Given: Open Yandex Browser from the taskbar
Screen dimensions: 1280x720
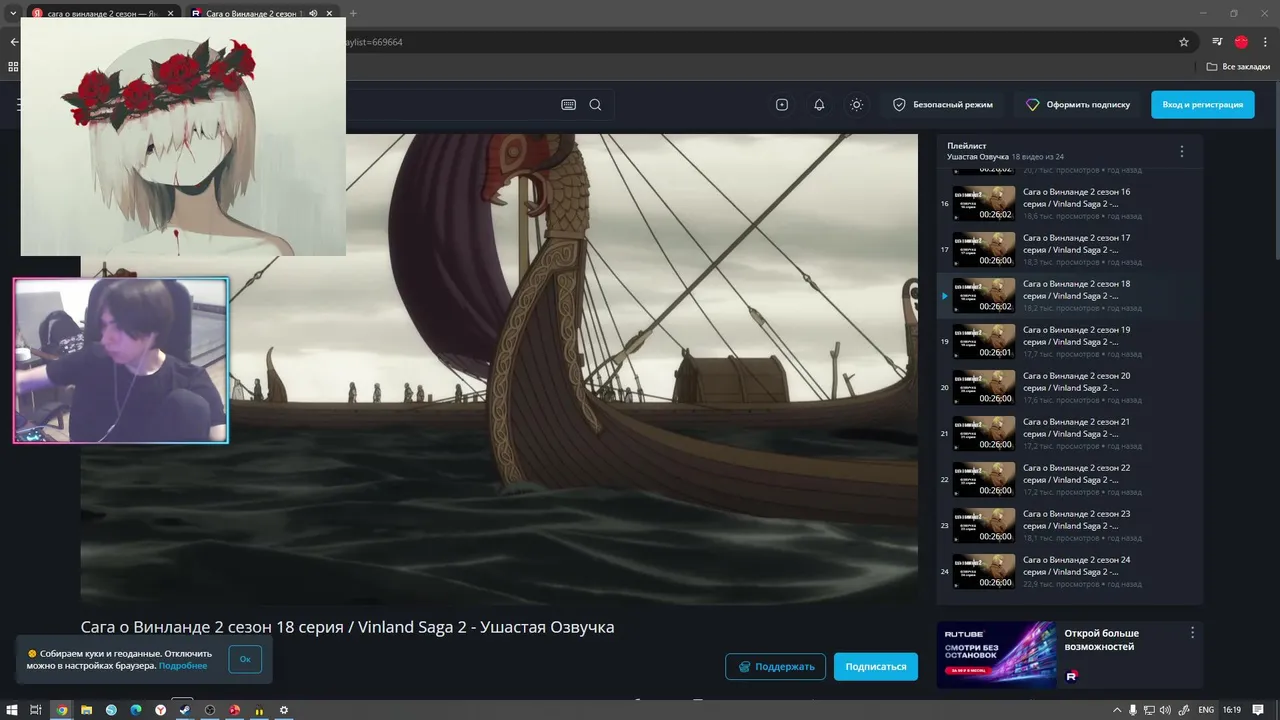Looking at the screenshot, I should [x=160, y=710].
